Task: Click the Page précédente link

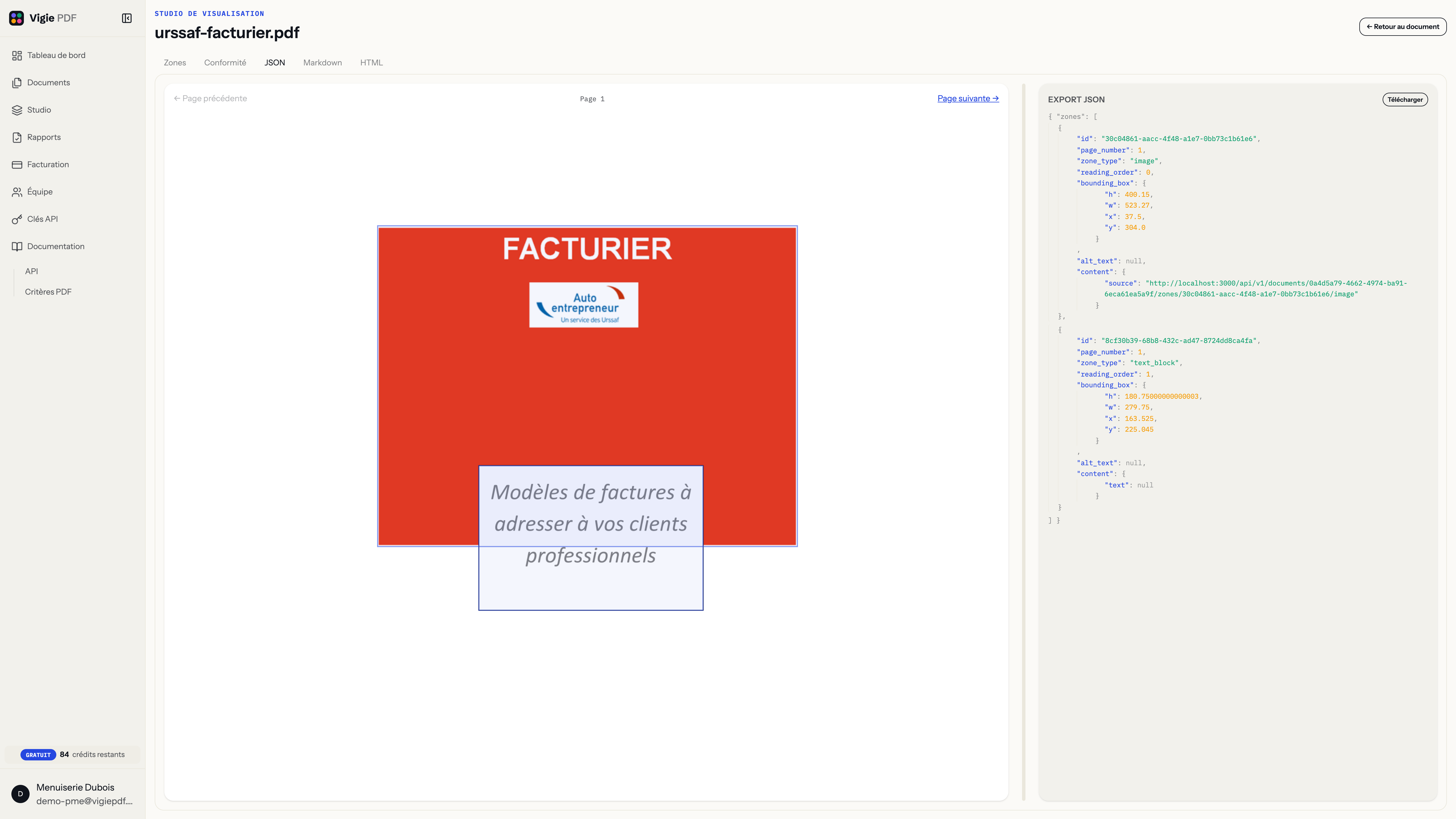Action: tap(210, 98)
